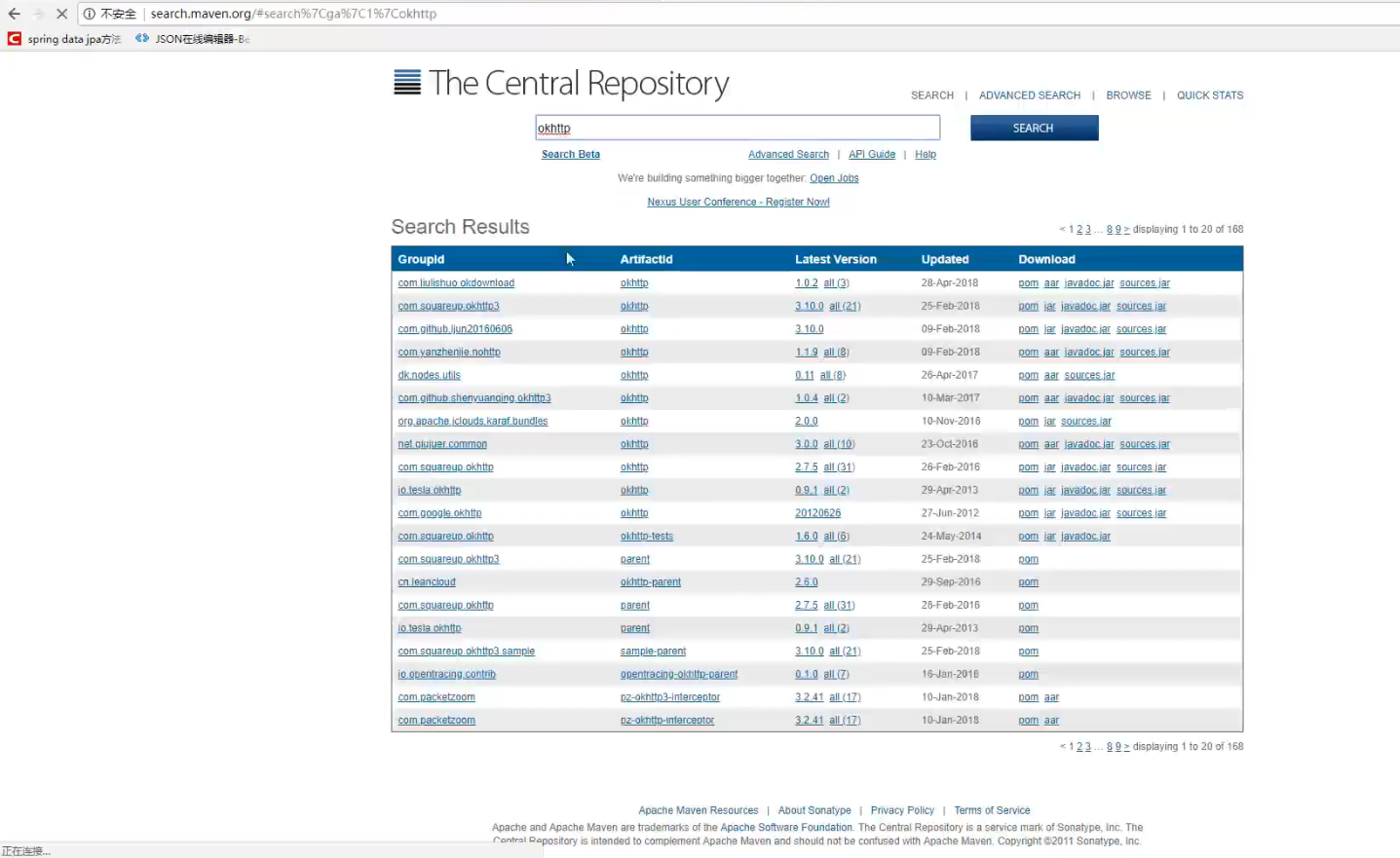
Task: Click the site security info icon
Action: pyautogui.click(x=89, y=14)
